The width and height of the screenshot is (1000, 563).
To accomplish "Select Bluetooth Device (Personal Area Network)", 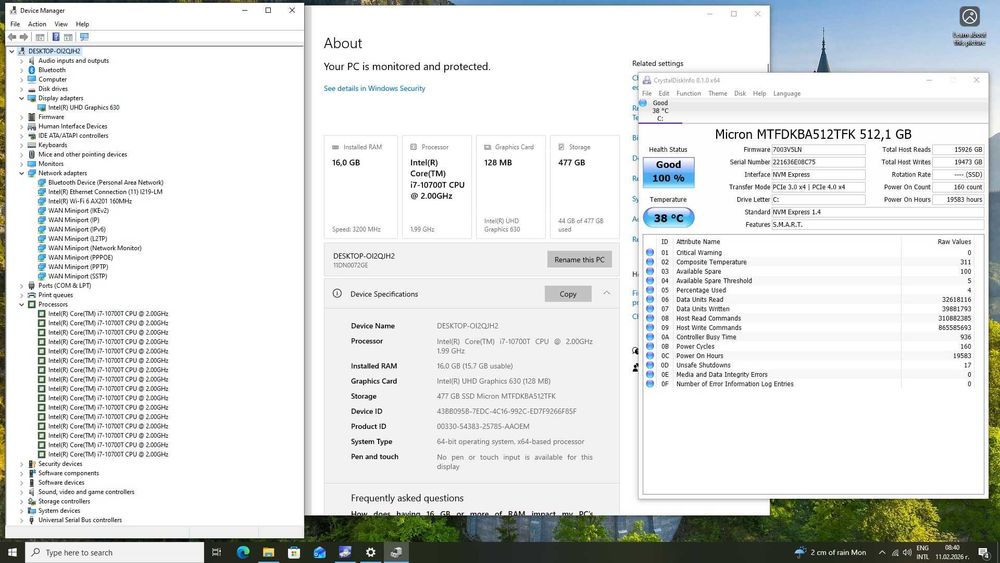I will (x=106, y=182).
